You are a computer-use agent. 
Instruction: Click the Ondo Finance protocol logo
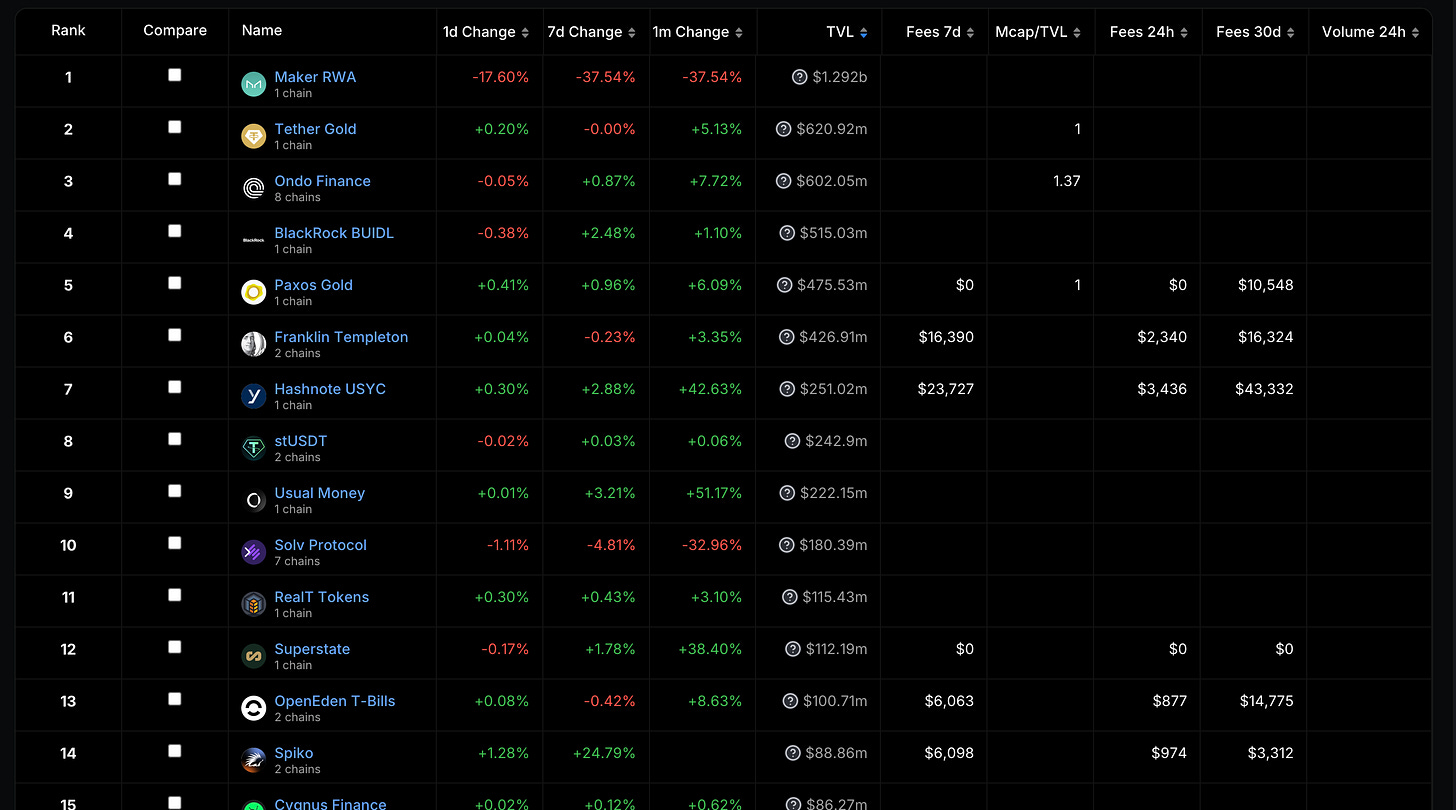coord(254,189)
